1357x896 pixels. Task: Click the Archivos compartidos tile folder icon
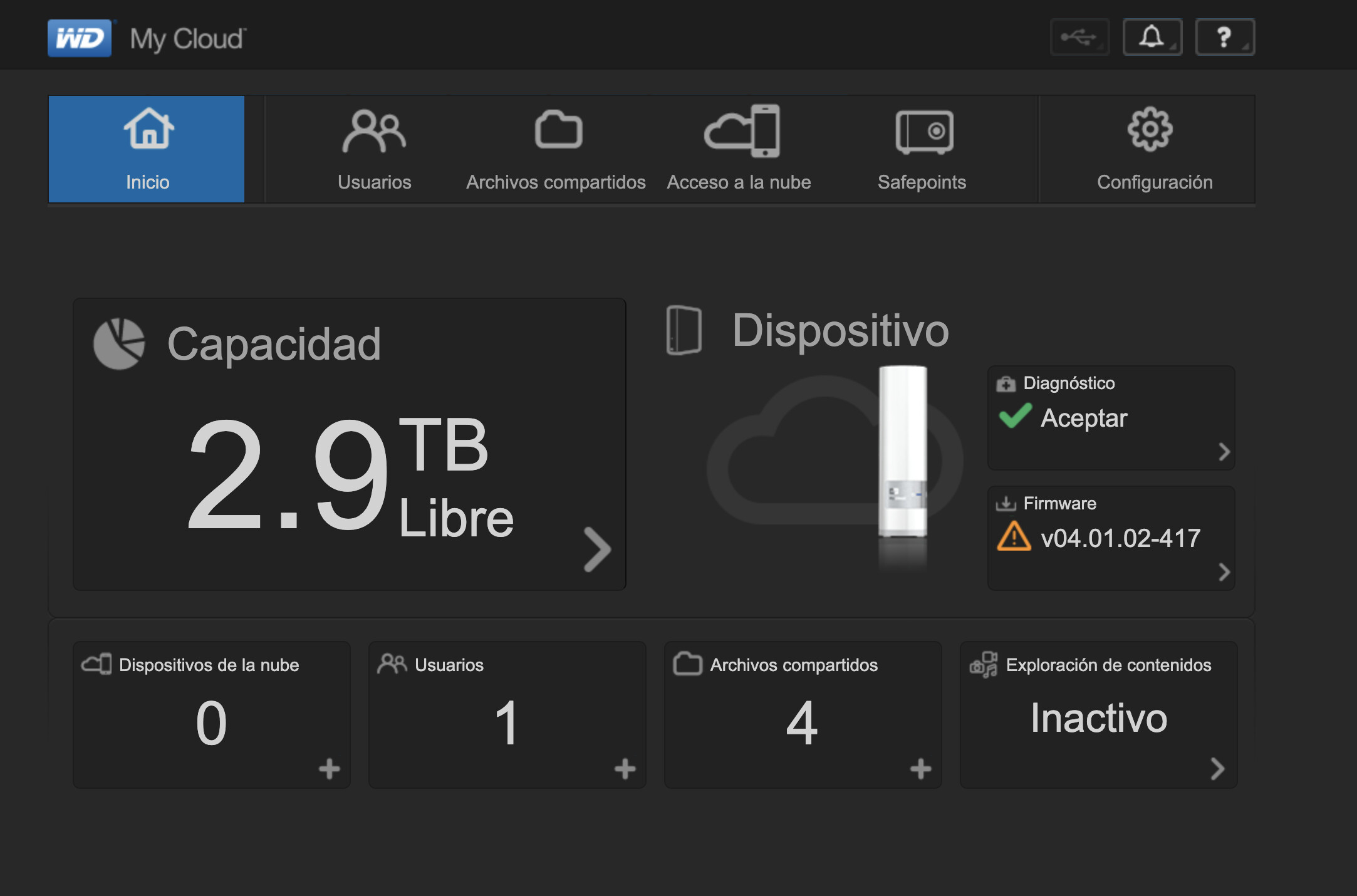688,664
